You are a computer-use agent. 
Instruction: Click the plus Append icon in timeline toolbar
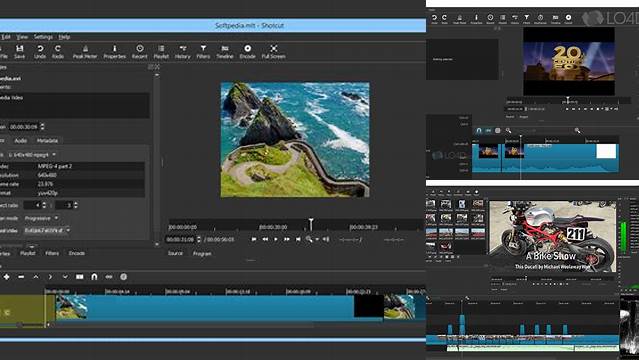(x=7, y=277)
